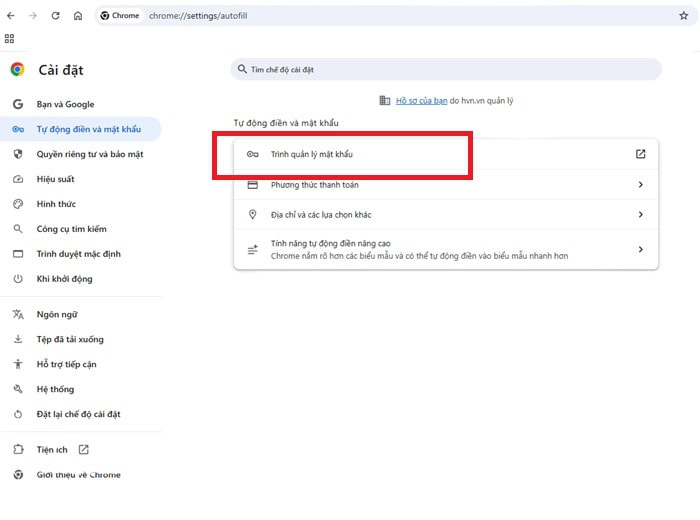
Task: Click the Chrome logo beside Cài đặt
Action: (x=17, y=69)
